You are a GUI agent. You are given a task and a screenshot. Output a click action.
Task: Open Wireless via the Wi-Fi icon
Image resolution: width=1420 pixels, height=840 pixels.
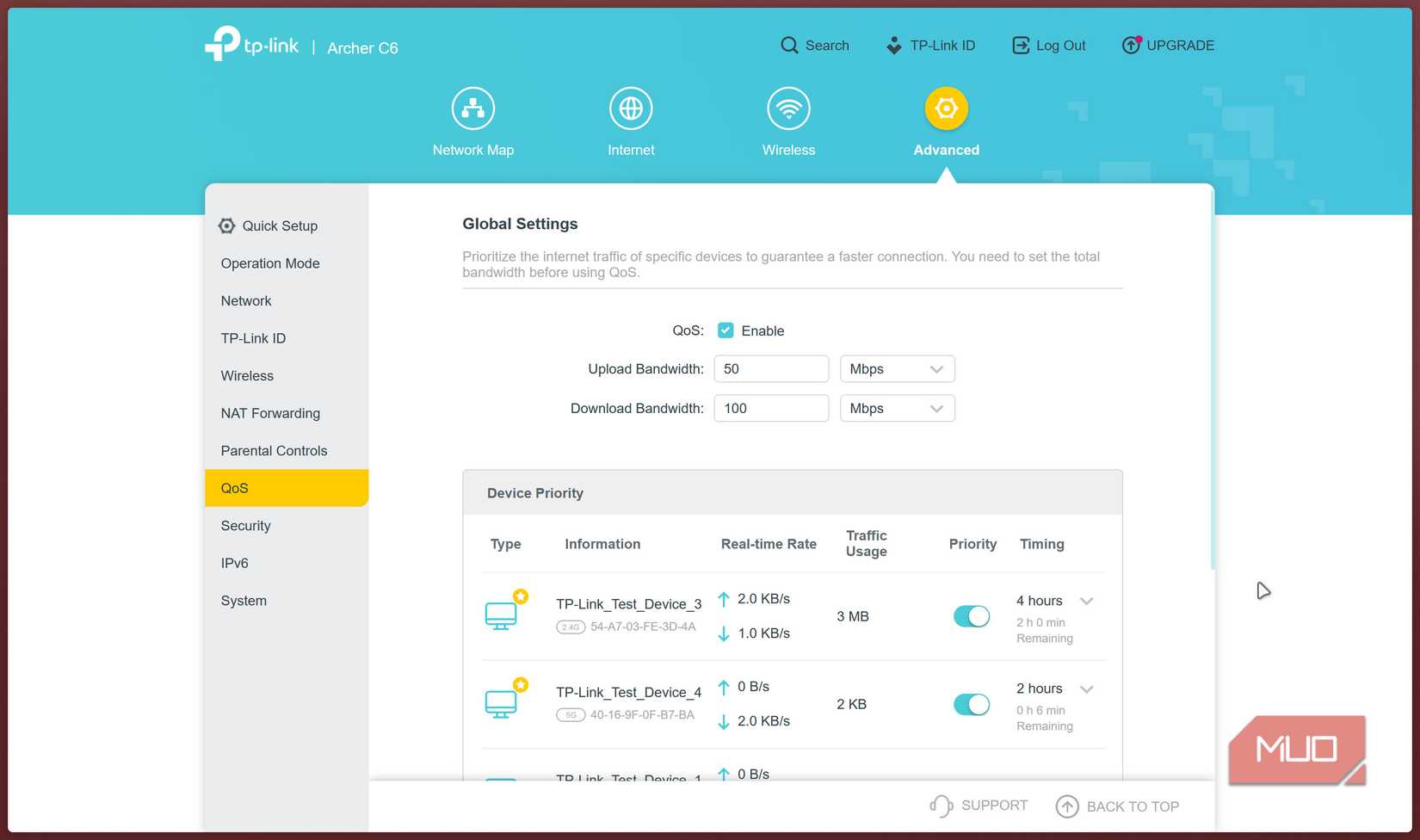[x=788, y=108]
